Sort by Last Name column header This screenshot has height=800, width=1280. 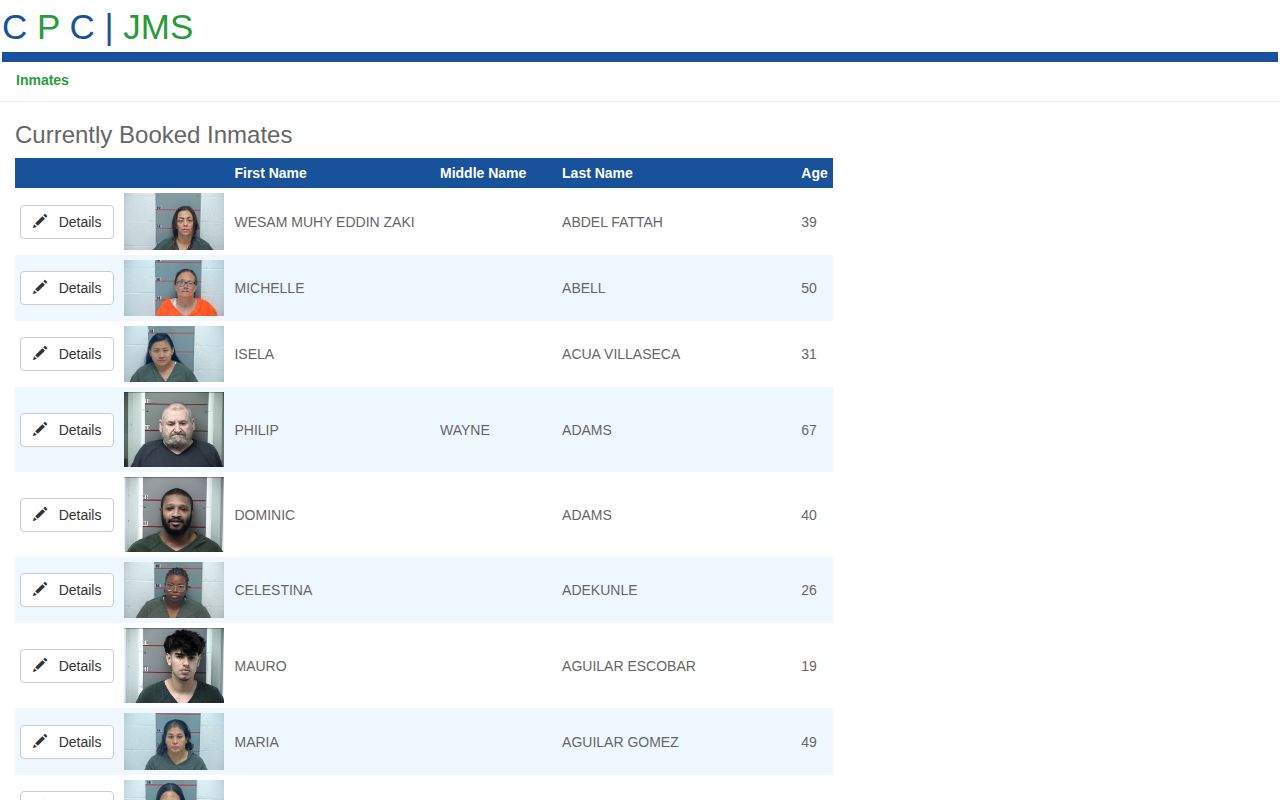(597, 173)
